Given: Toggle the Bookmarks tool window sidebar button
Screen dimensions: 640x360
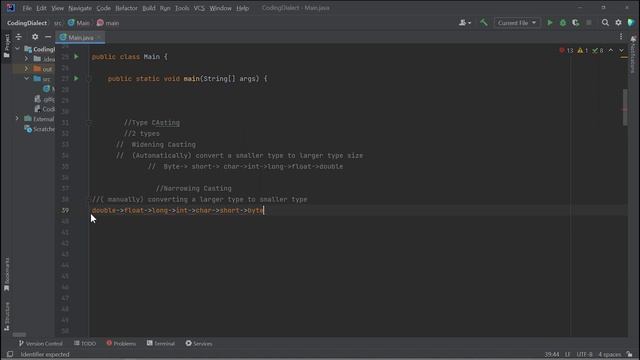Looking at the screenshot, I should 7,274.
